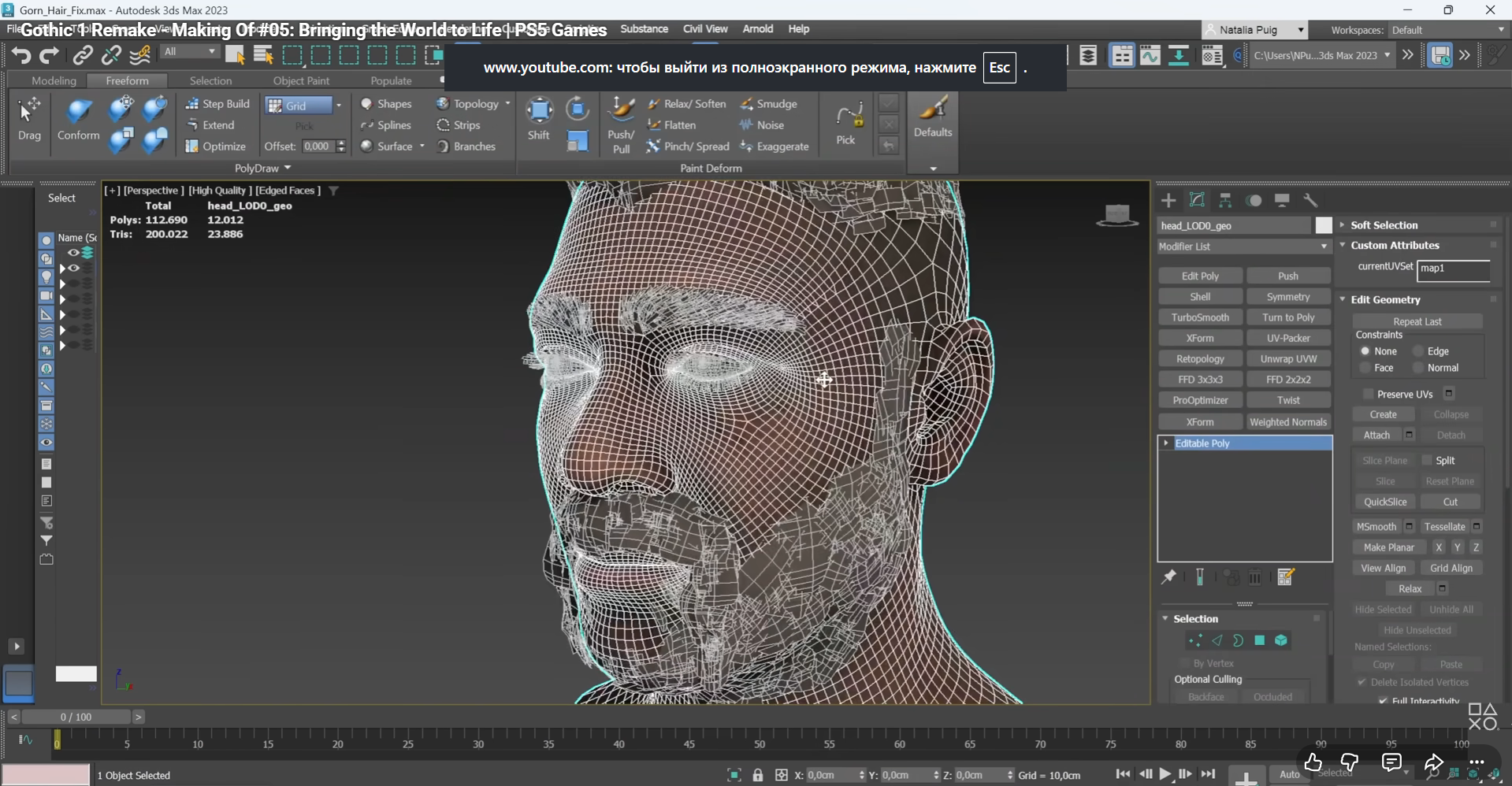The height and width of the screenshot is (786, 1512).
Task: Select the Normal constraint radio button
Action: pos(1418,368)
